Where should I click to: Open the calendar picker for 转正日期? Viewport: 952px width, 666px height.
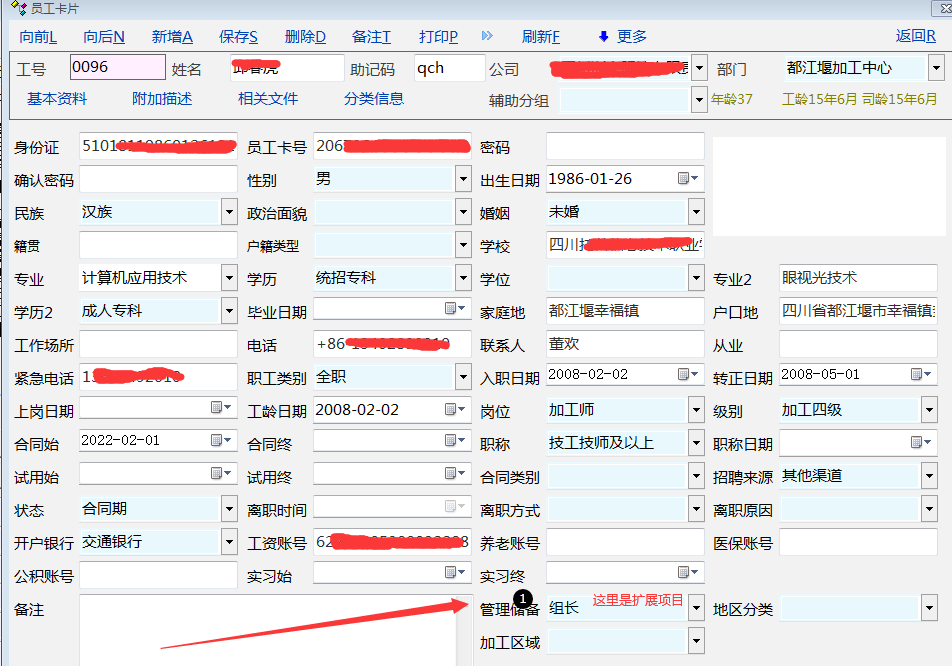(921, 375)
